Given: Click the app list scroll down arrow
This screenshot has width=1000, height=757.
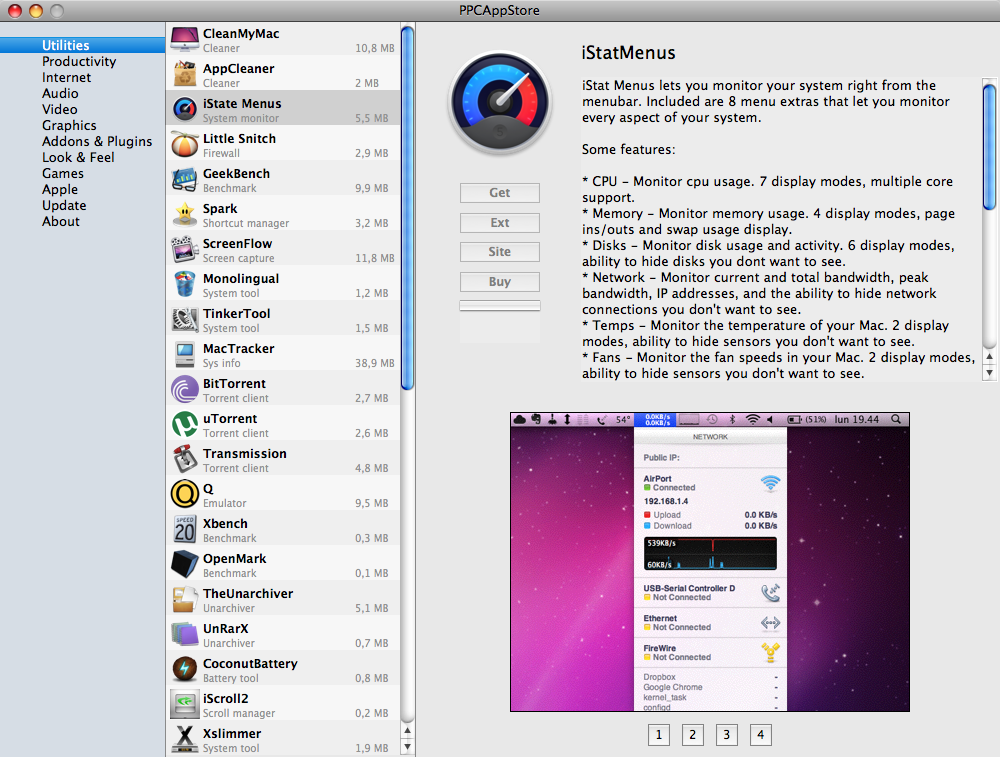Looking at the screenshot, I should pyautogui.click(x=408, y=746).
